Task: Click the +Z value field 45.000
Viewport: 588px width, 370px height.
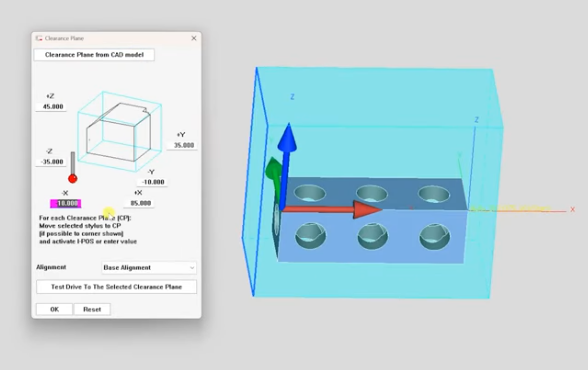Action: click(52, 107)
